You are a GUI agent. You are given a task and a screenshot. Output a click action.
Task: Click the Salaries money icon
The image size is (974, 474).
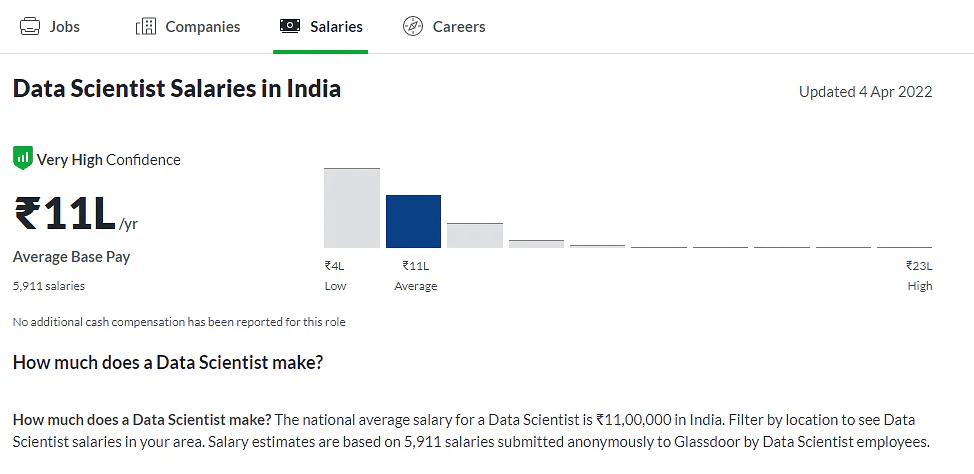click(x=290, y=27)
